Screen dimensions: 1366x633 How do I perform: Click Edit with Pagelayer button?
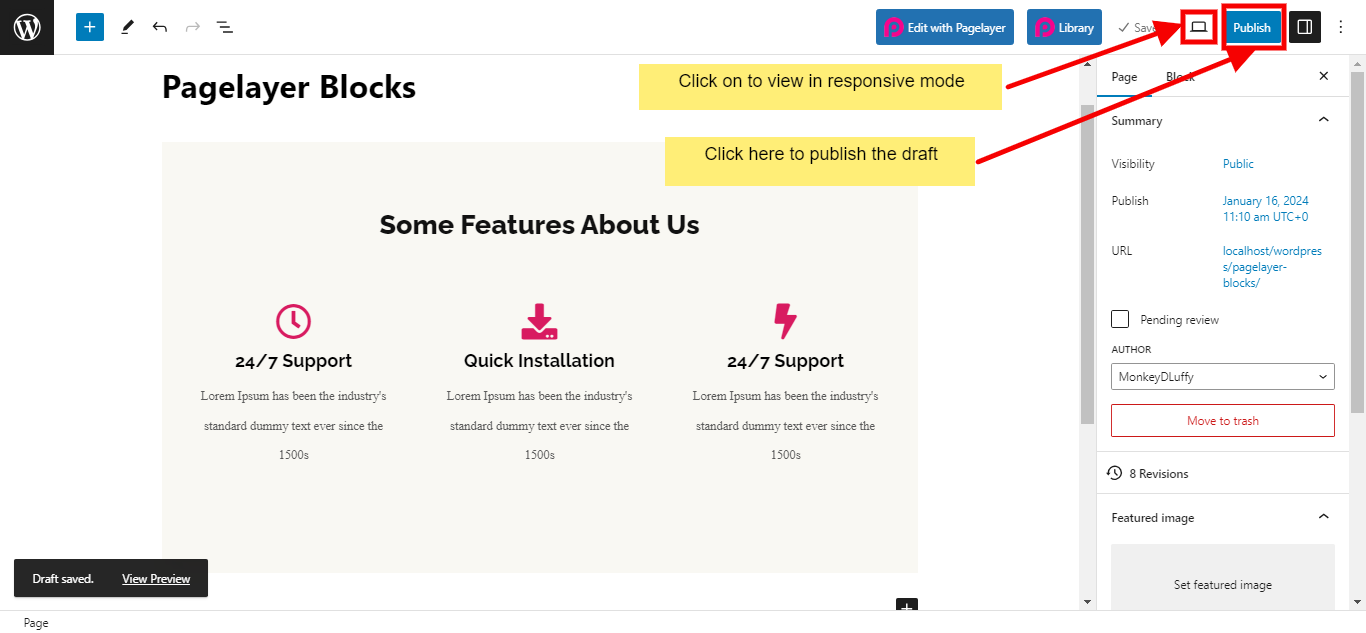[x=945, y=27]
